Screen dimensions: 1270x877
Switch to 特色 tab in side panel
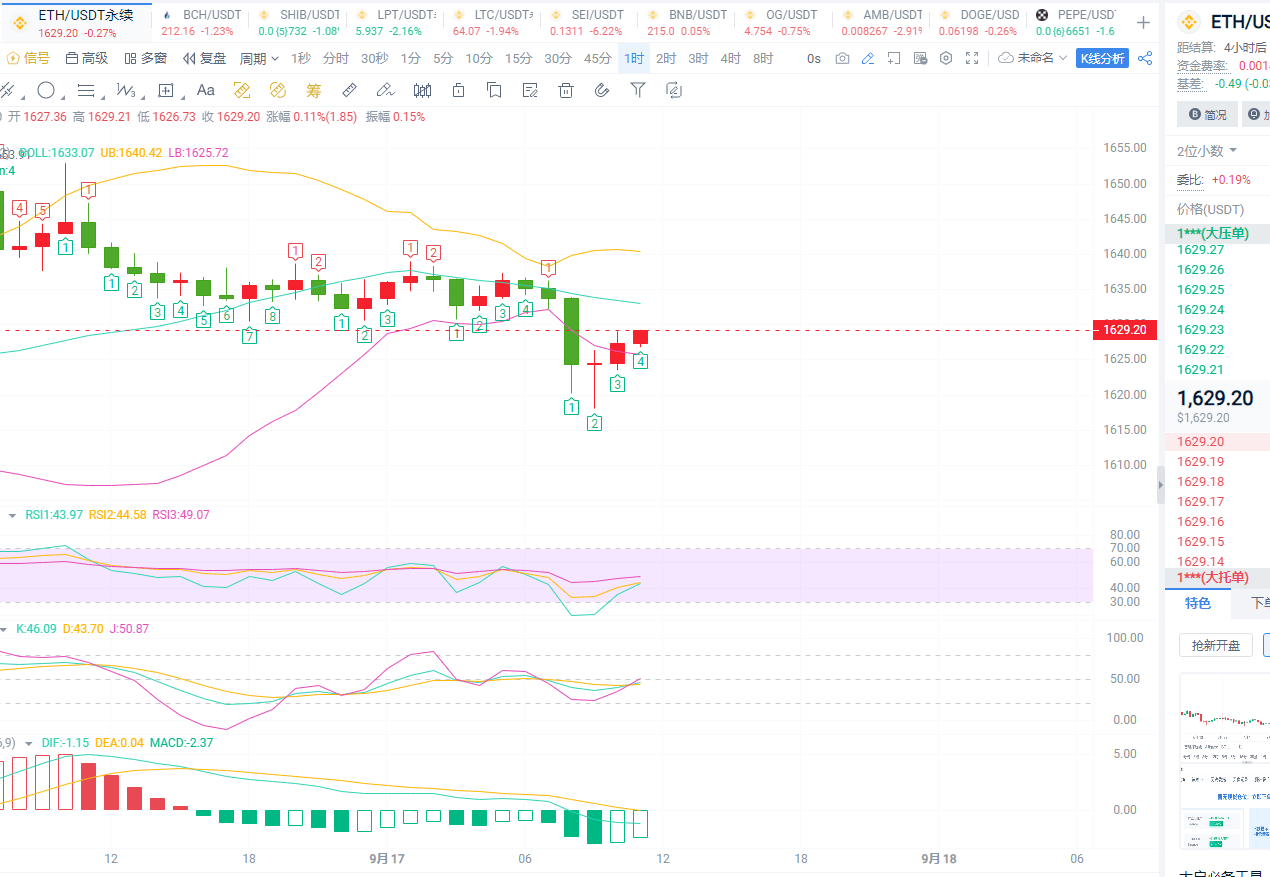(x=1197, y=603)
